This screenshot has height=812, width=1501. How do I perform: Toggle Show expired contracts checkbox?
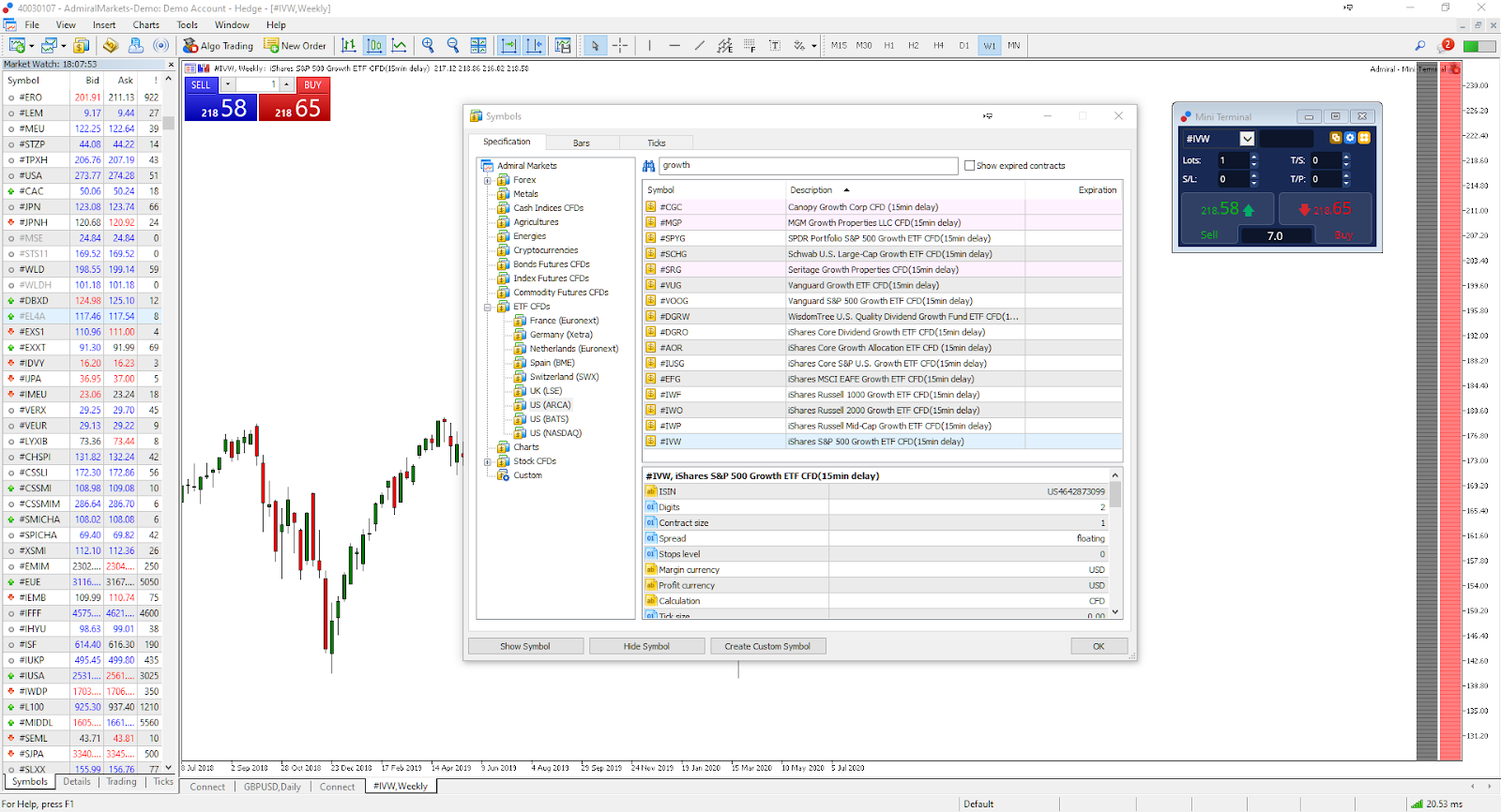970,165
